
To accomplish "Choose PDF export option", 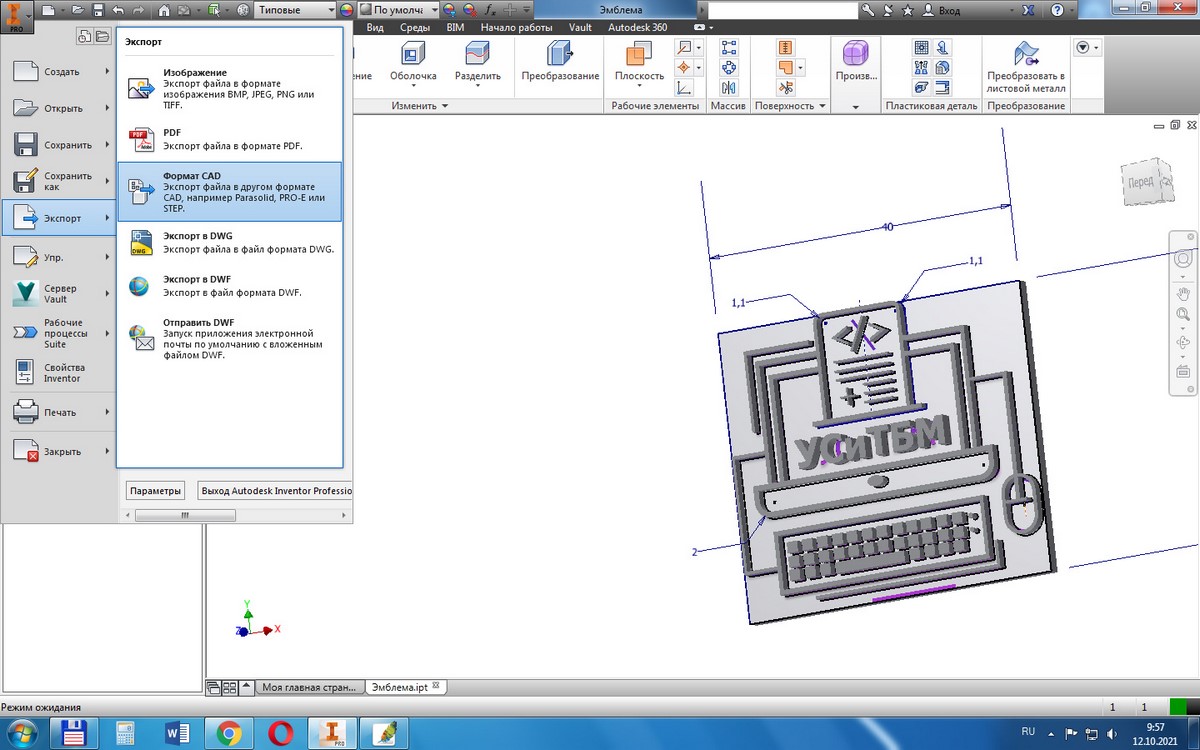I will [x=229, y=139].
